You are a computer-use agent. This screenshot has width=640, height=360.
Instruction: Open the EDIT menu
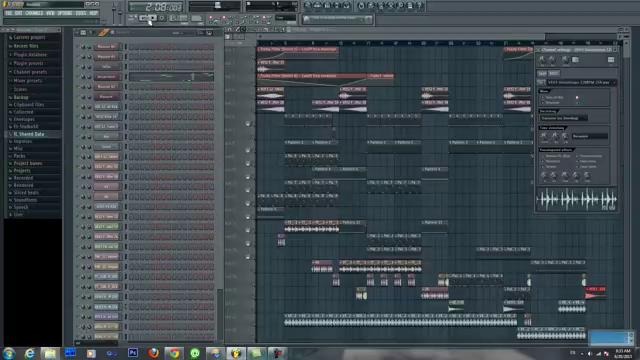coord(18,13)
